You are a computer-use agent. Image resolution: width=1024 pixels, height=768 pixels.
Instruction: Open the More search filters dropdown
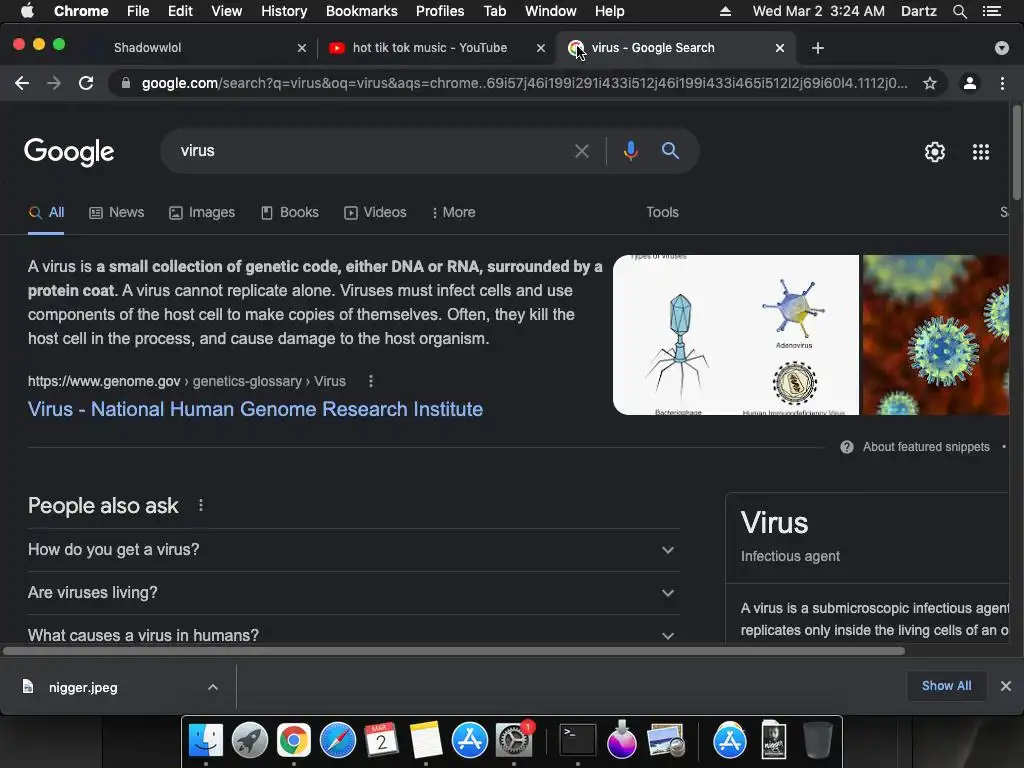click(453, 212)
